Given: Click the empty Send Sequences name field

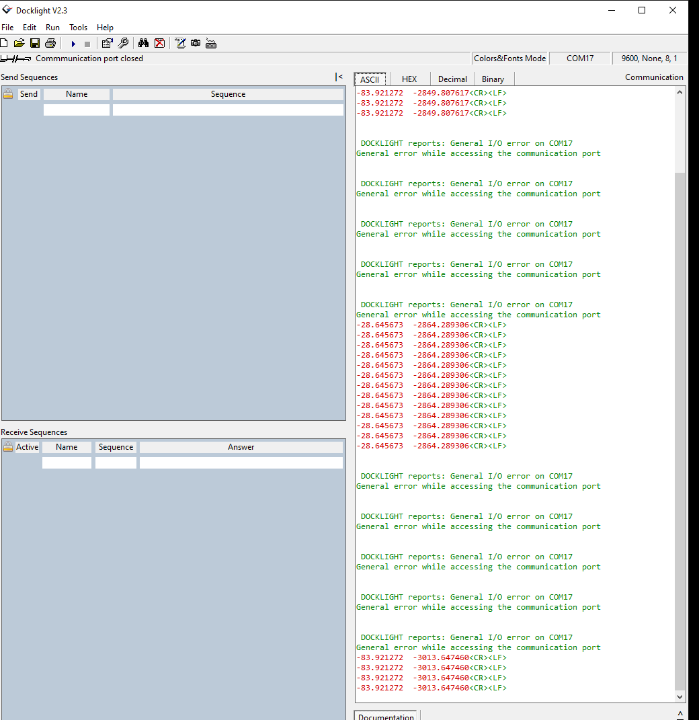Looking at the screenshot, I should click(77, 110).
